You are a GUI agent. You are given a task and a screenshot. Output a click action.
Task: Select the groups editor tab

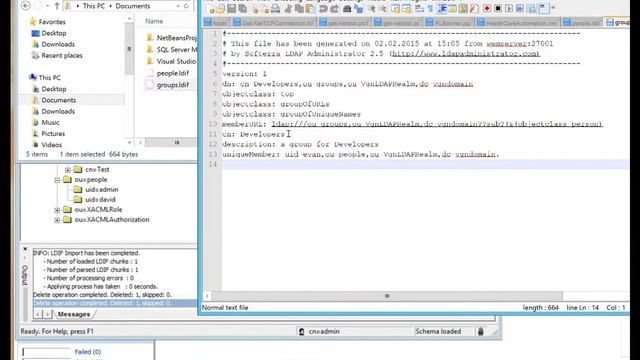click(617, 22)
